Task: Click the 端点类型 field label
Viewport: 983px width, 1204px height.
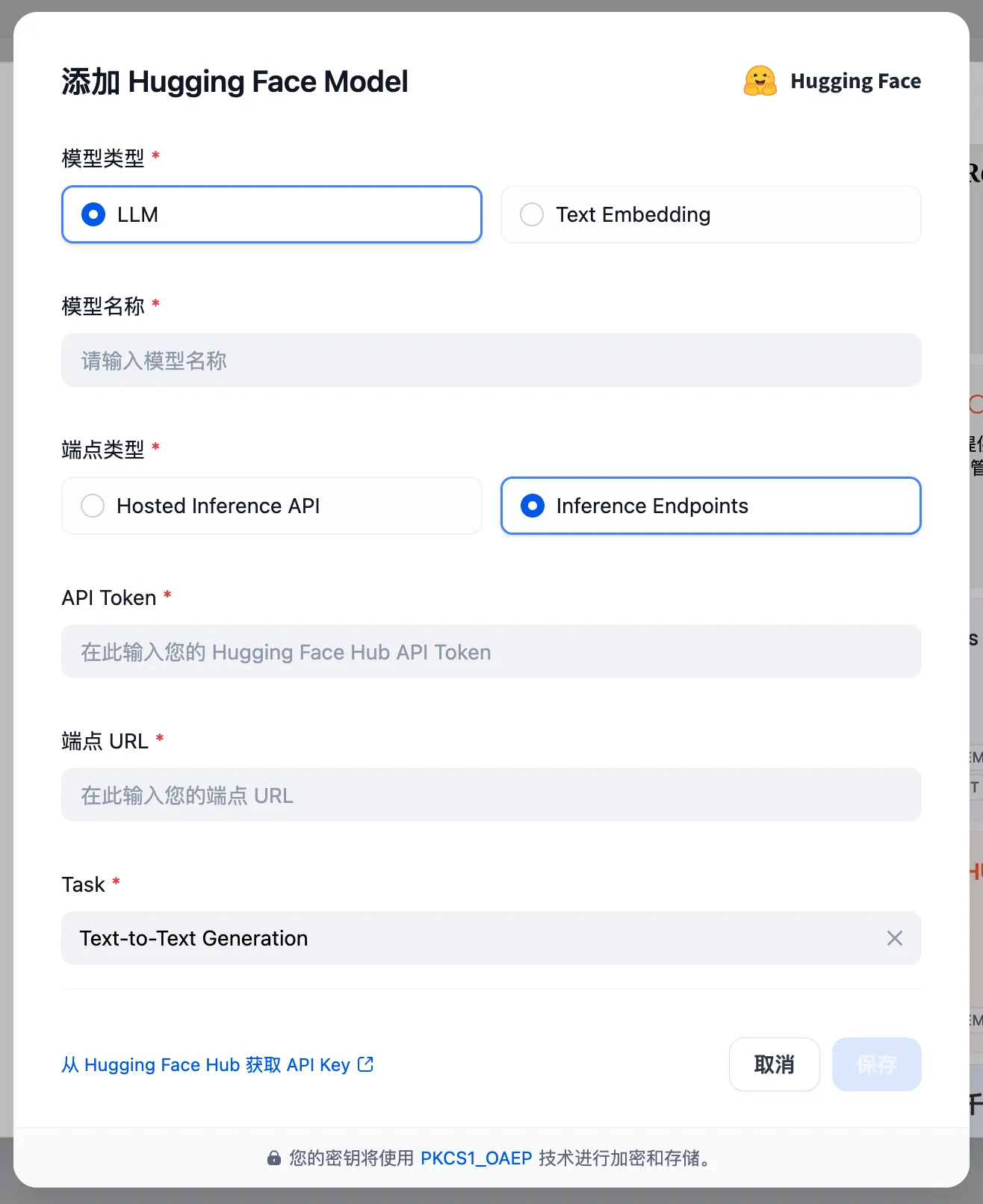Action: tap(103, 450)
